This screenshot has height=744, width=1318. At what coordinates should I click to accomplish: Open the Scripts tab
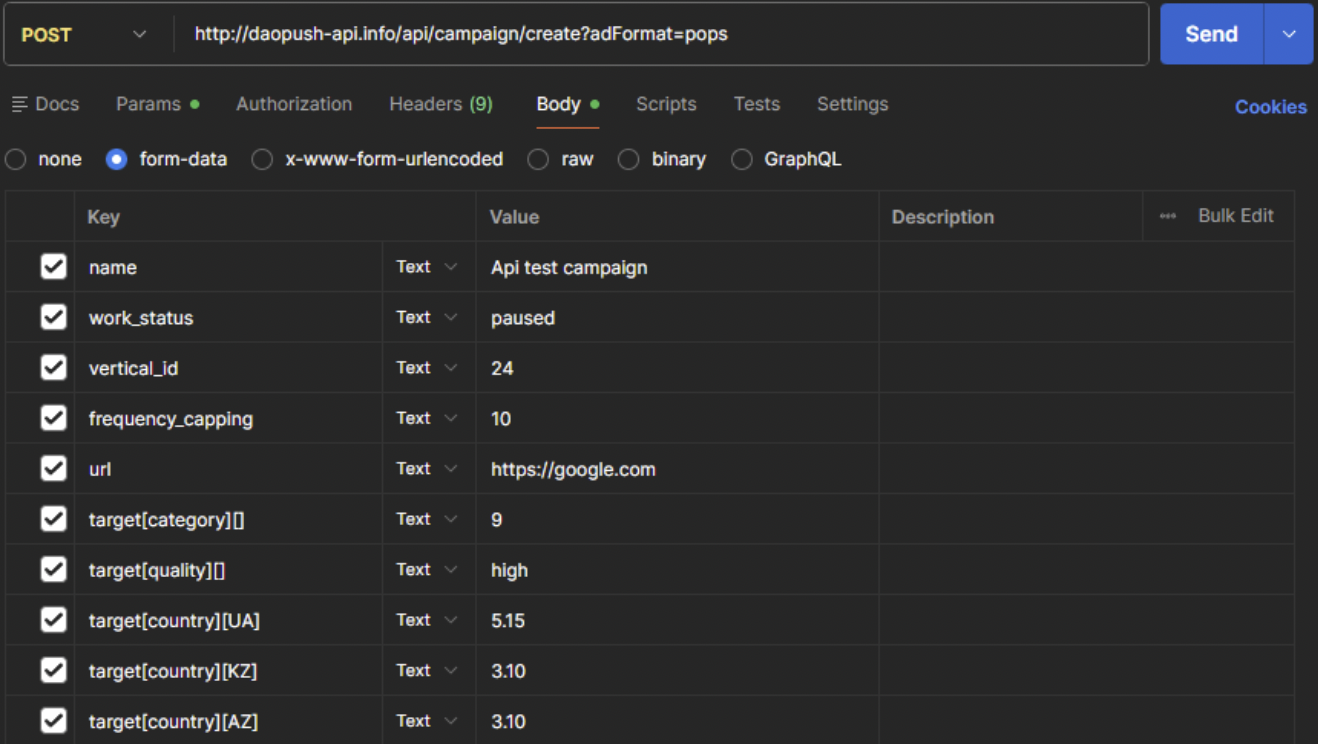point(666,104)
